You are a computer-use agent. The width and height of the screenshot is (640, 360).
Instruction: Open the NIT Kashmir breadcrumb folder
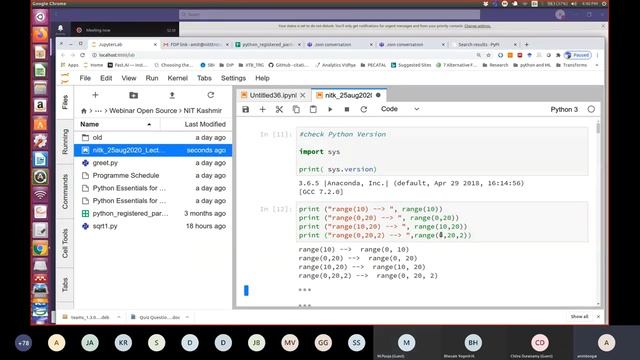click(x=203, y=111)
